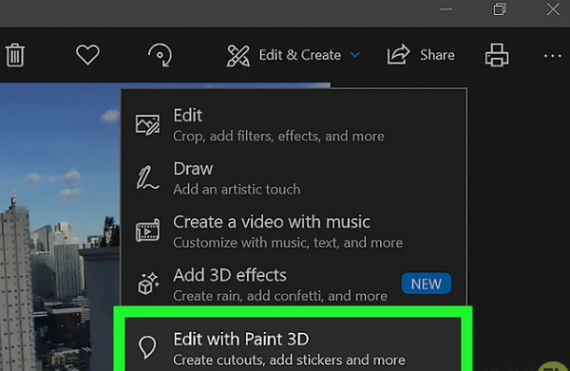Choose Add 3D effects option
This screenshot has height=371, width=570.
[x=294, y=284]
